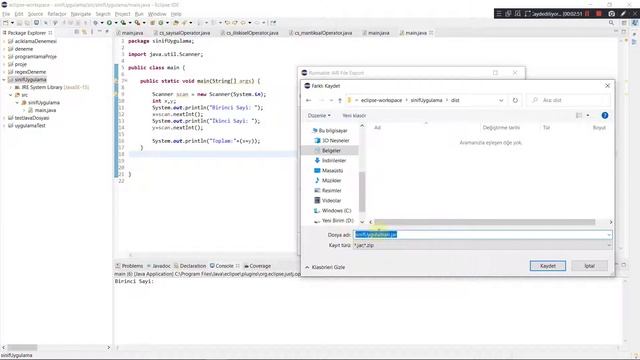Viewport: 640px width, 360px height.
Task: Switch to cs_sayisalOperator.java tab
Action: coord(182,33)
